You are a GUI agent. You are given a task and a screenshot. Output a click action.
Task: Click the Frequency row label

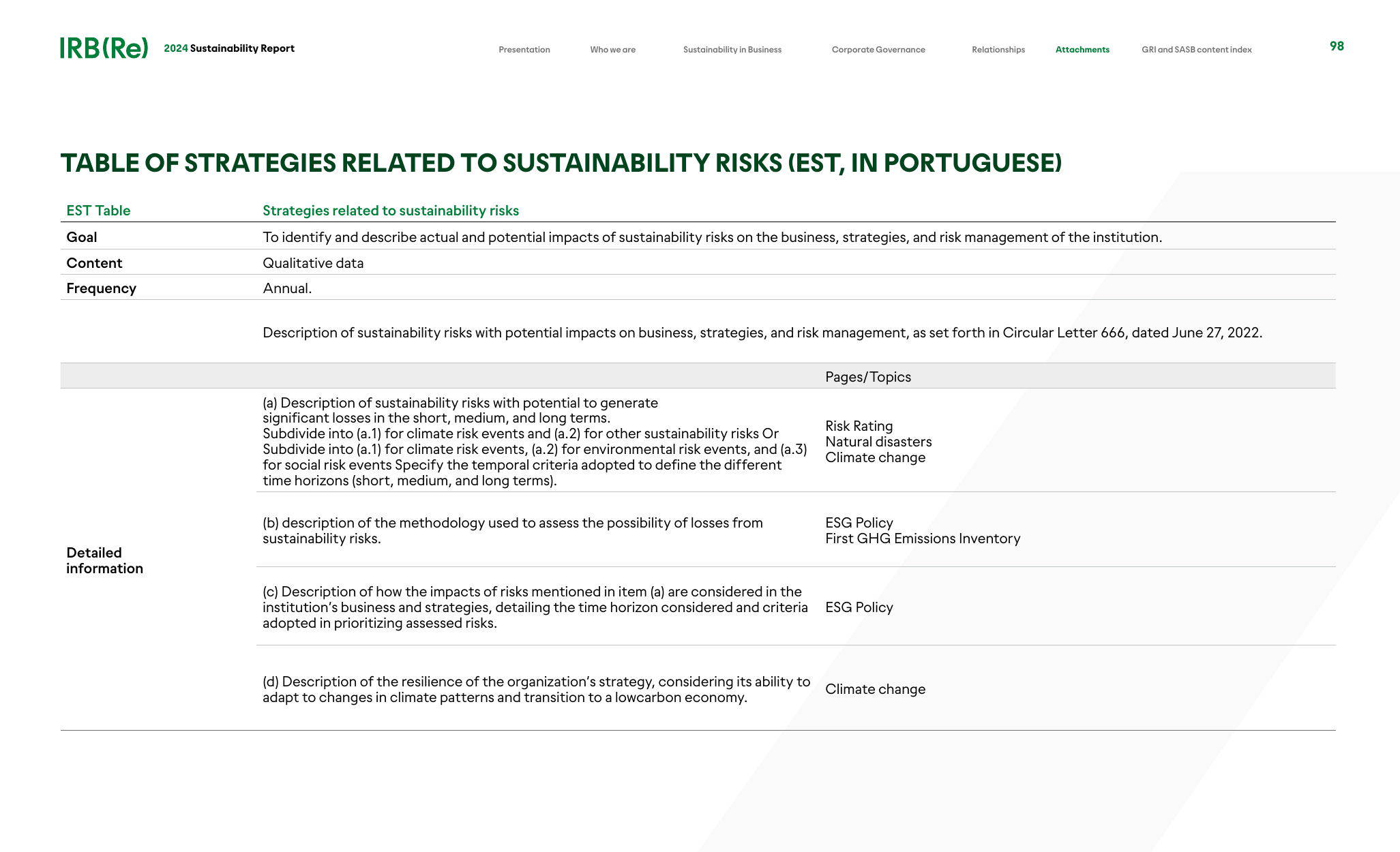[x=101, y=288]
